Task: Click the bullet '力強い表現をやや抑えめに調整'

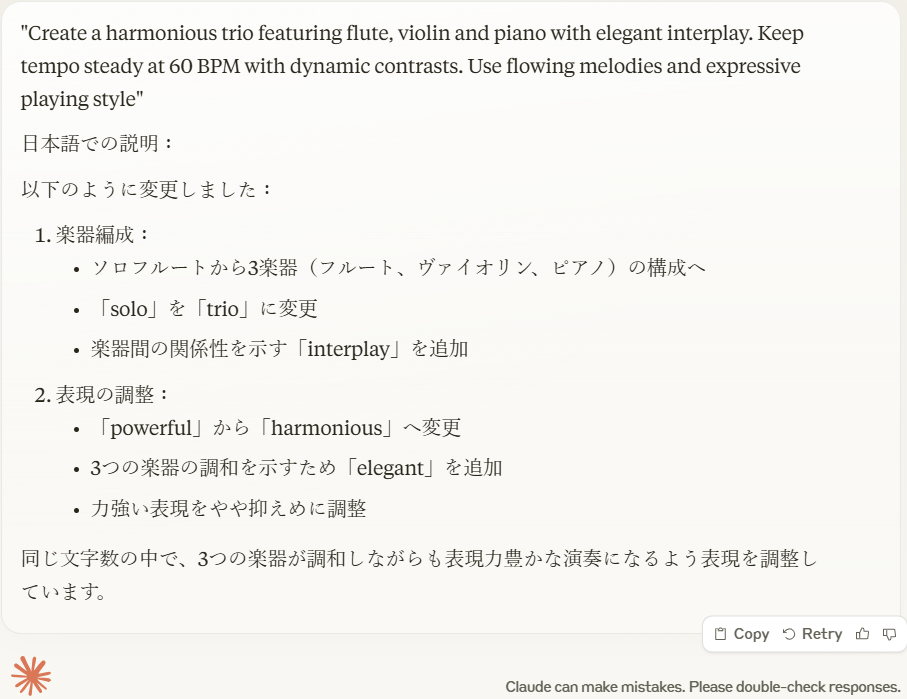Action: 228,509
